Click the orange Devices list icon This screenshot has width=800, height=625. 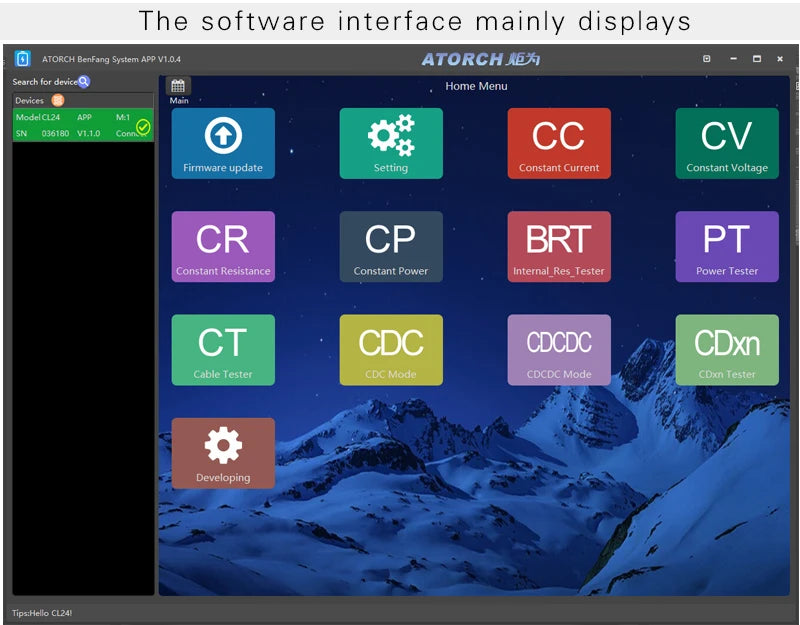(x=58, y=101)
